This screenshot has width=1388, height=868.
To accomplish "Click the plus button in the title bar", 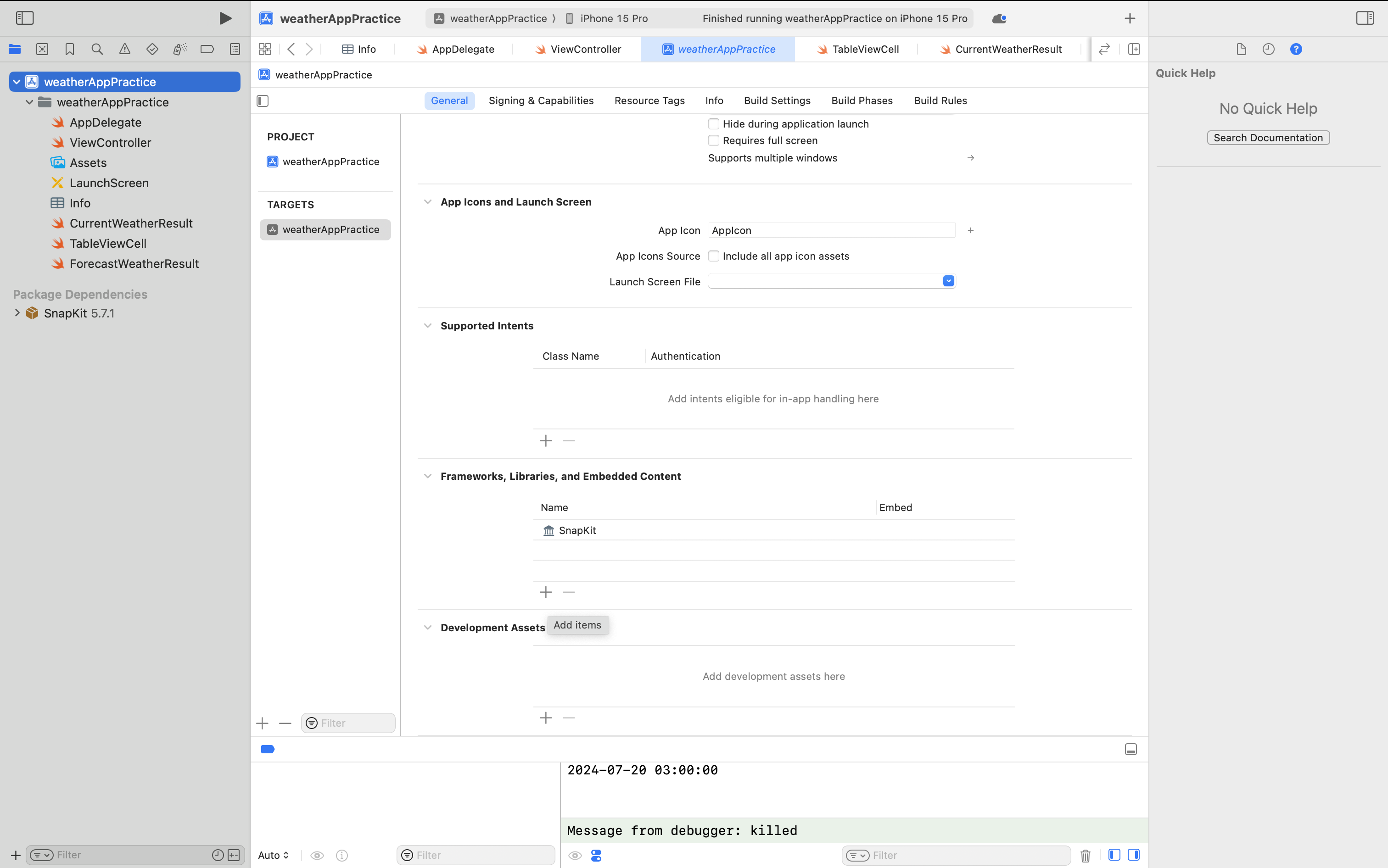I will tap(1130, 18).
